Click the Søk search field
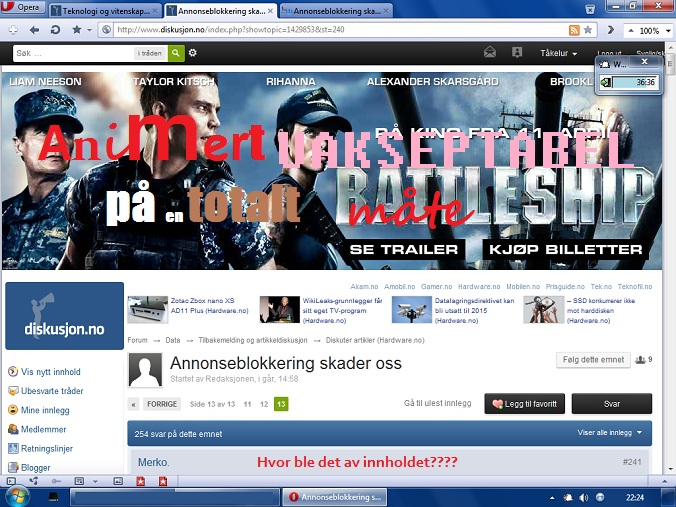676x507 pixels. tap(73, 53)
